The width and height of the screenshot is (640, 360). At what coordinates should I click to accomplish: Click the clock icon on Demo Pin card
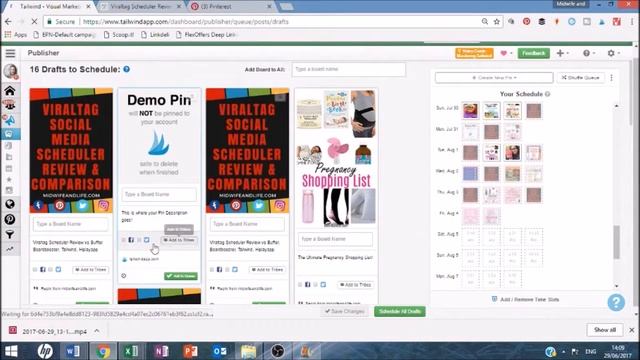click(x=124, y=276)
